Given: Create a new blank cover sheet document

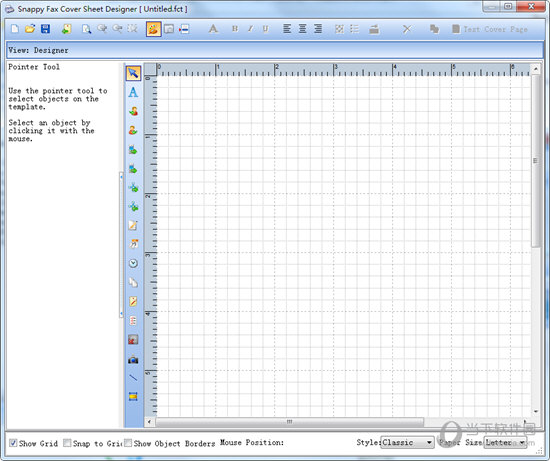Looking at the screenshot, I should (15, 29).
